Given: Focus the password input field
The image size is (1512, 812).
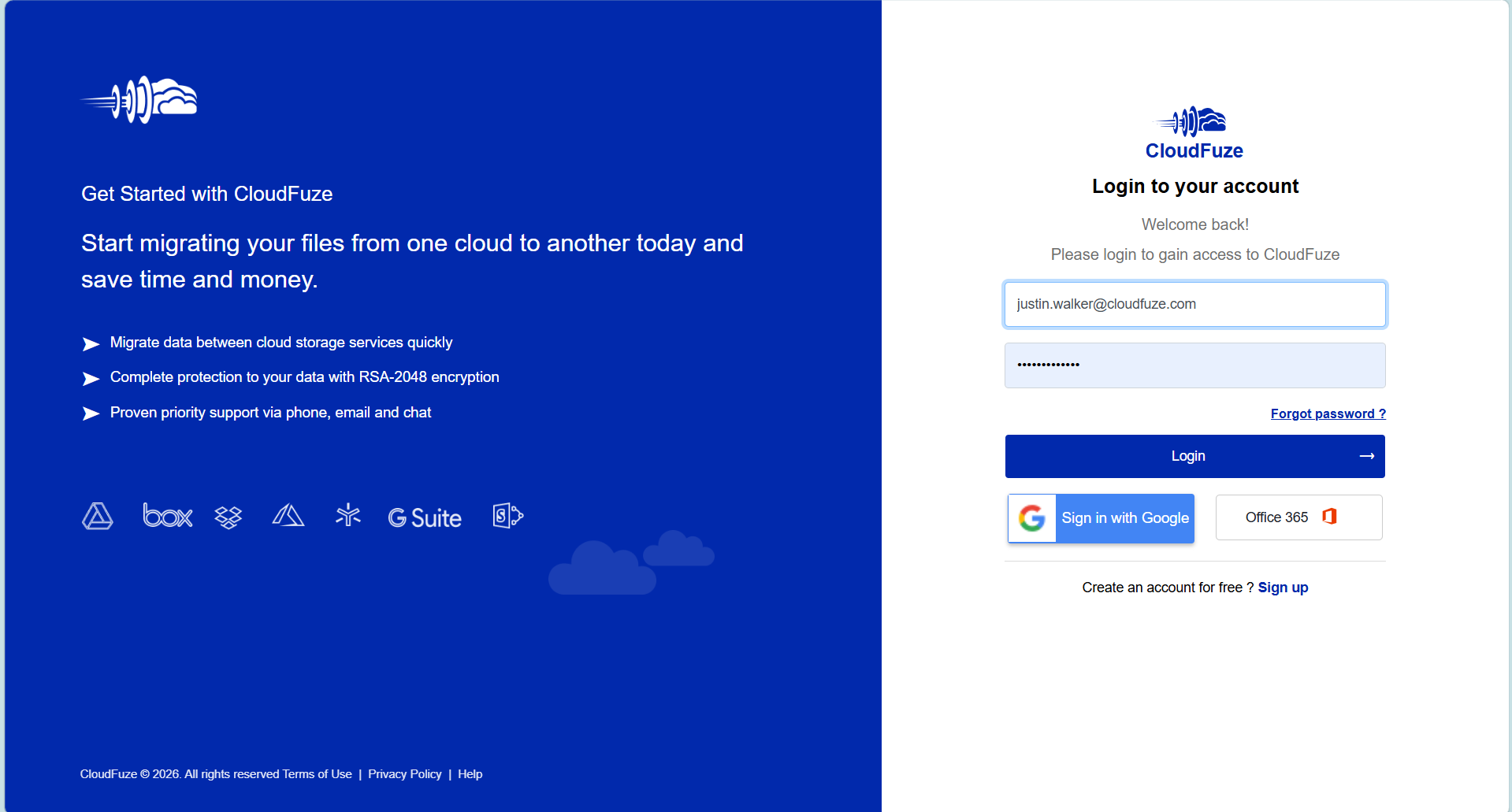Looking at the screenshot, I should coord(1195,365).
